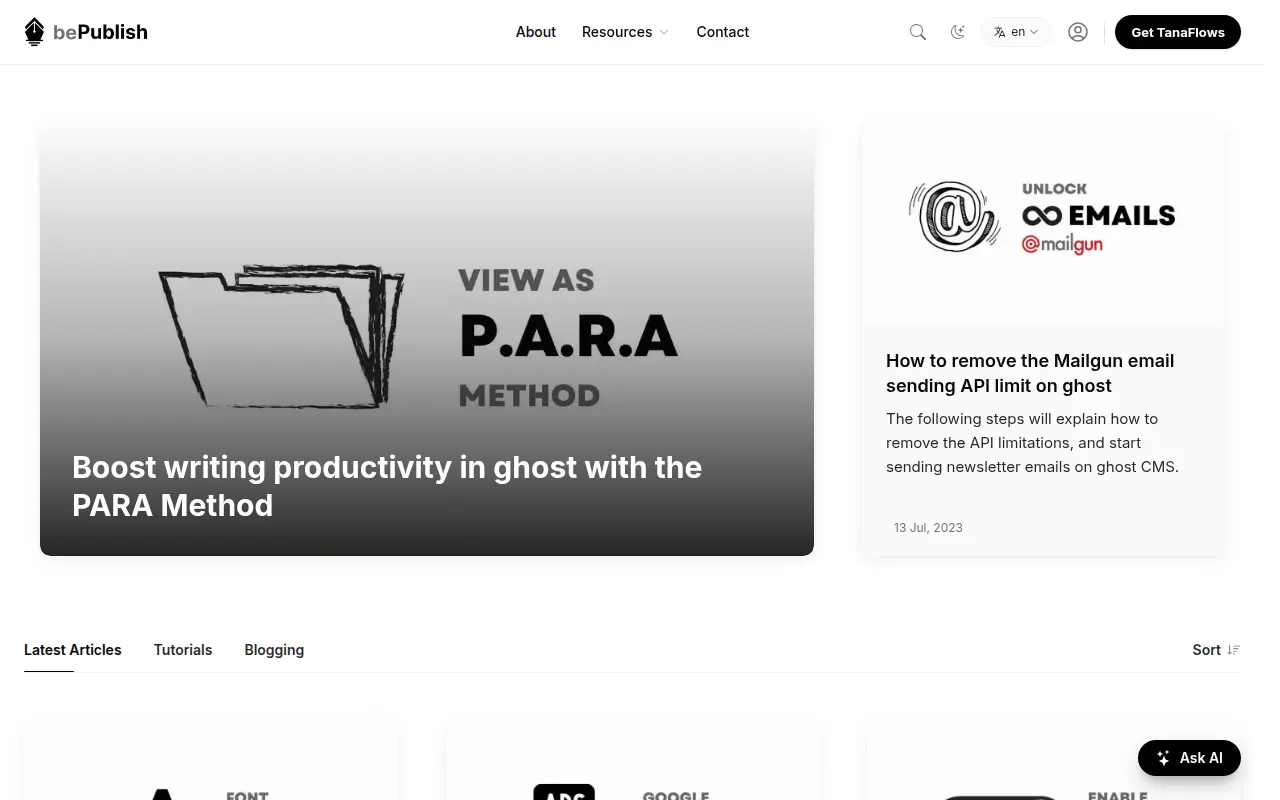Open the Contact menu item
This screenshot has height=800, width=1280.
pyautogui.click(x=723, y=32)
